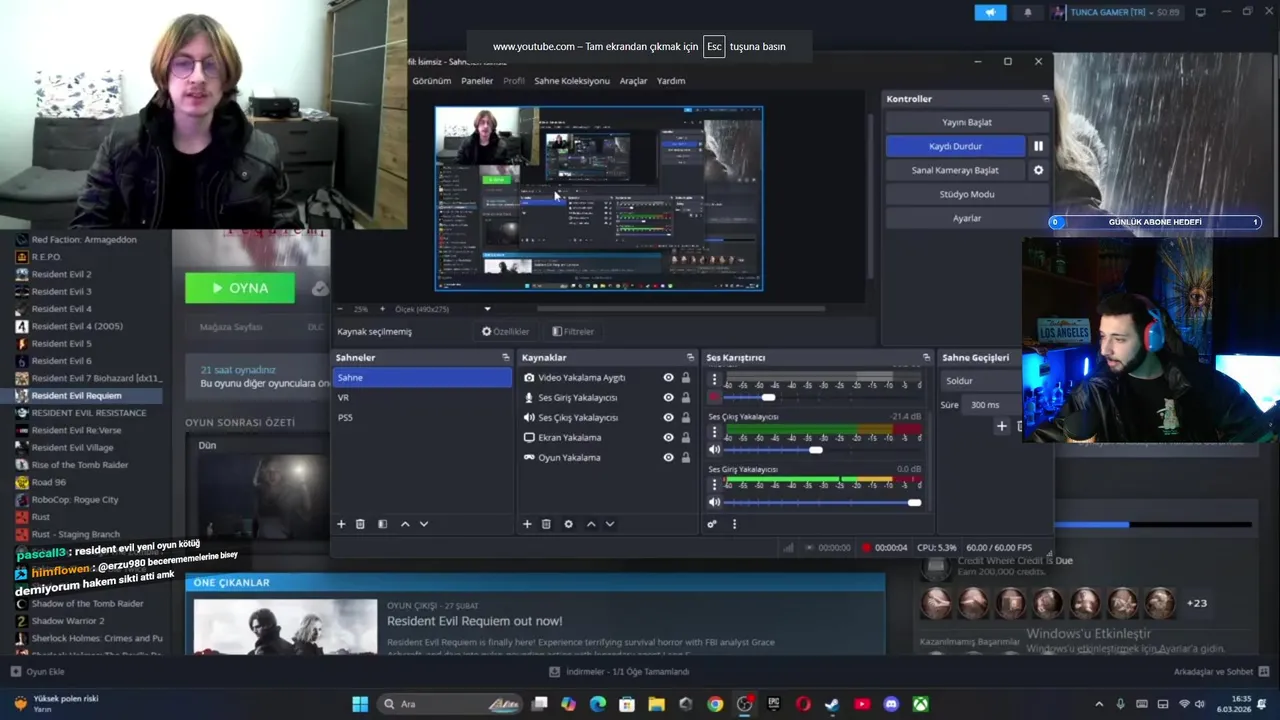Stop recording with Kaydı Durdur button
The image size is (1280, 720).
click(x=955, y=146)
